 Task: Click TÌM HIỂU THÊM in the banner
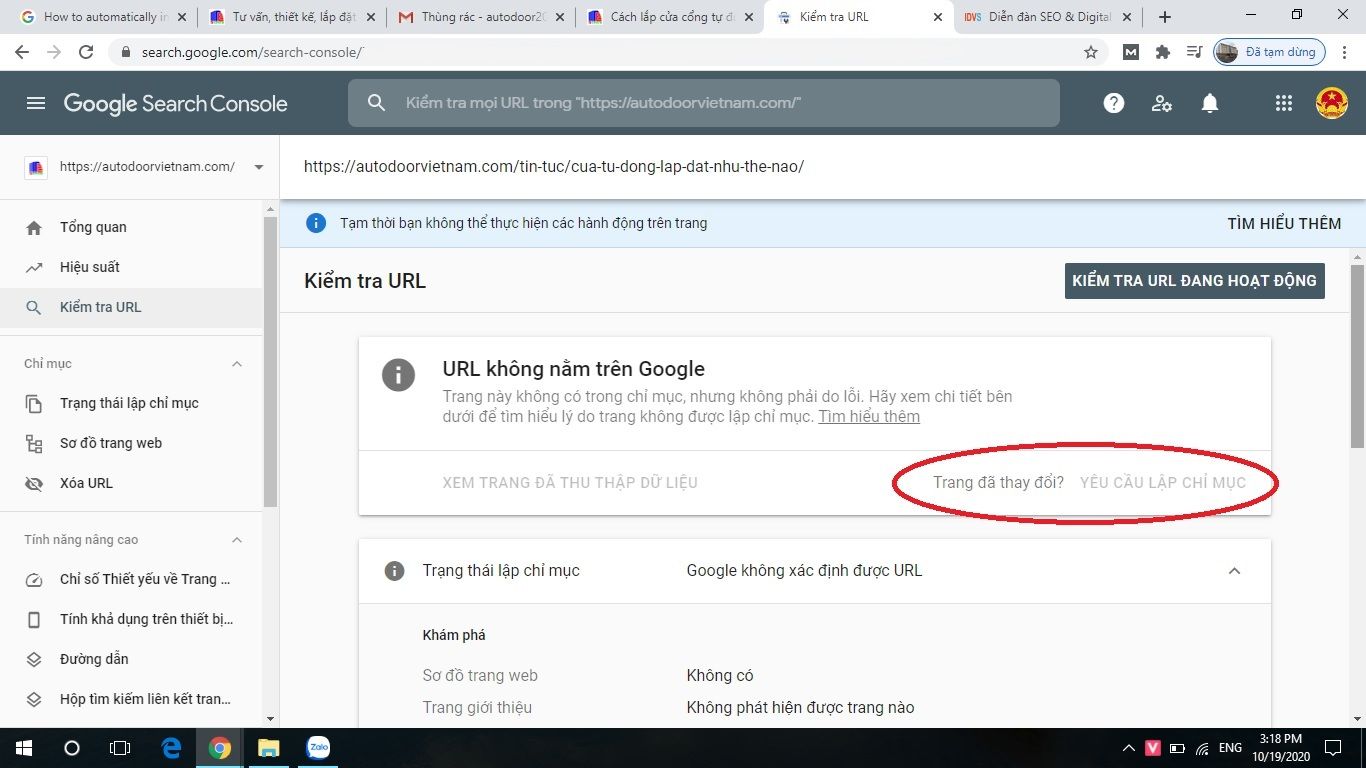pos(1284,224)
